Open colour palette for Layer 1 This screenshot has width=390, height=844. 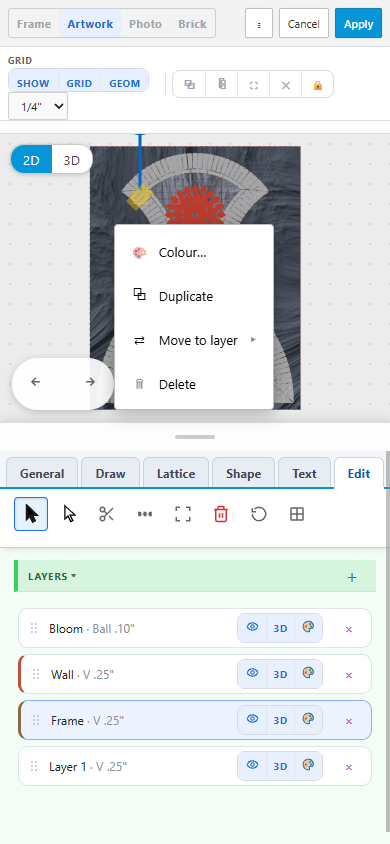click(308, 765)
